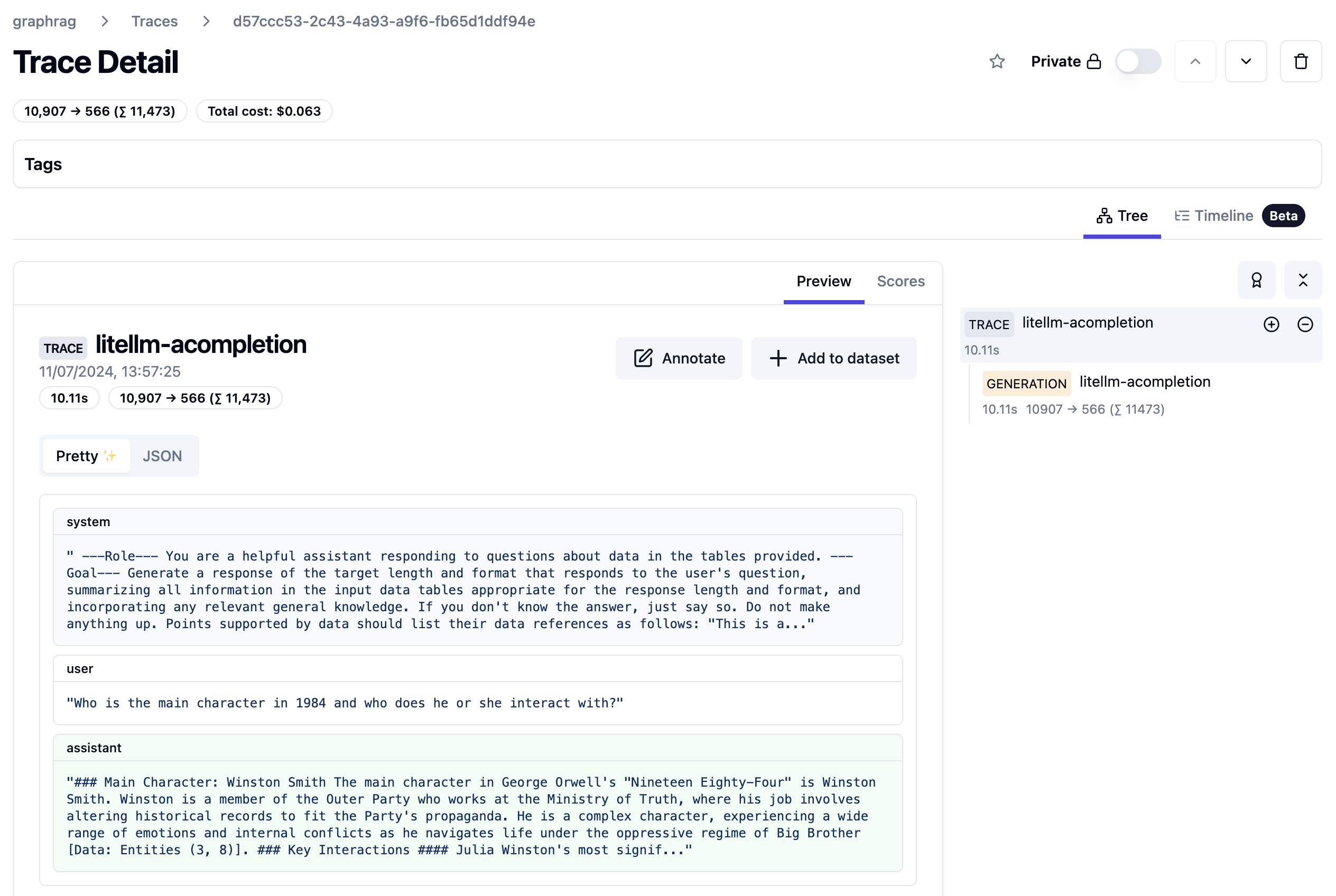Click the lock icon next to Private
1336x896 pixels.
point(1093,61)
